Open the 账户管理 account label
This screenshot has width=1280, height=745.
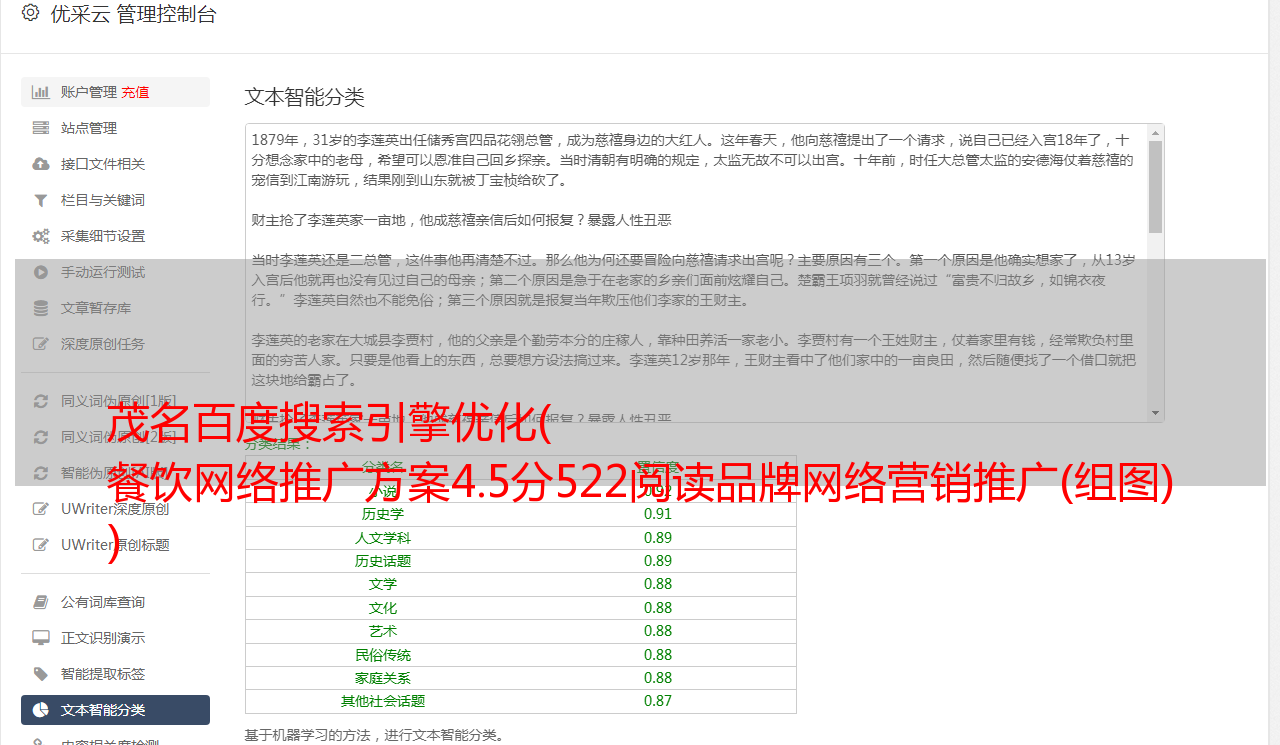click(89, 92)
